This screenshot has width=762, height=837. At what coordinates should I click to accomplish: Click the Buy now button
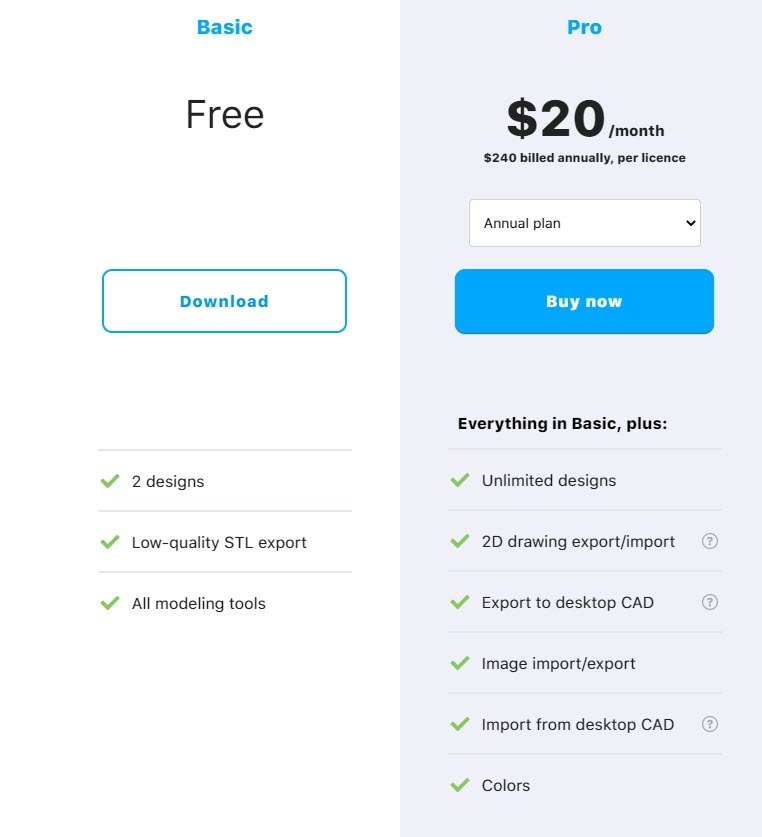pyautogui.click(x=584, y=301)
